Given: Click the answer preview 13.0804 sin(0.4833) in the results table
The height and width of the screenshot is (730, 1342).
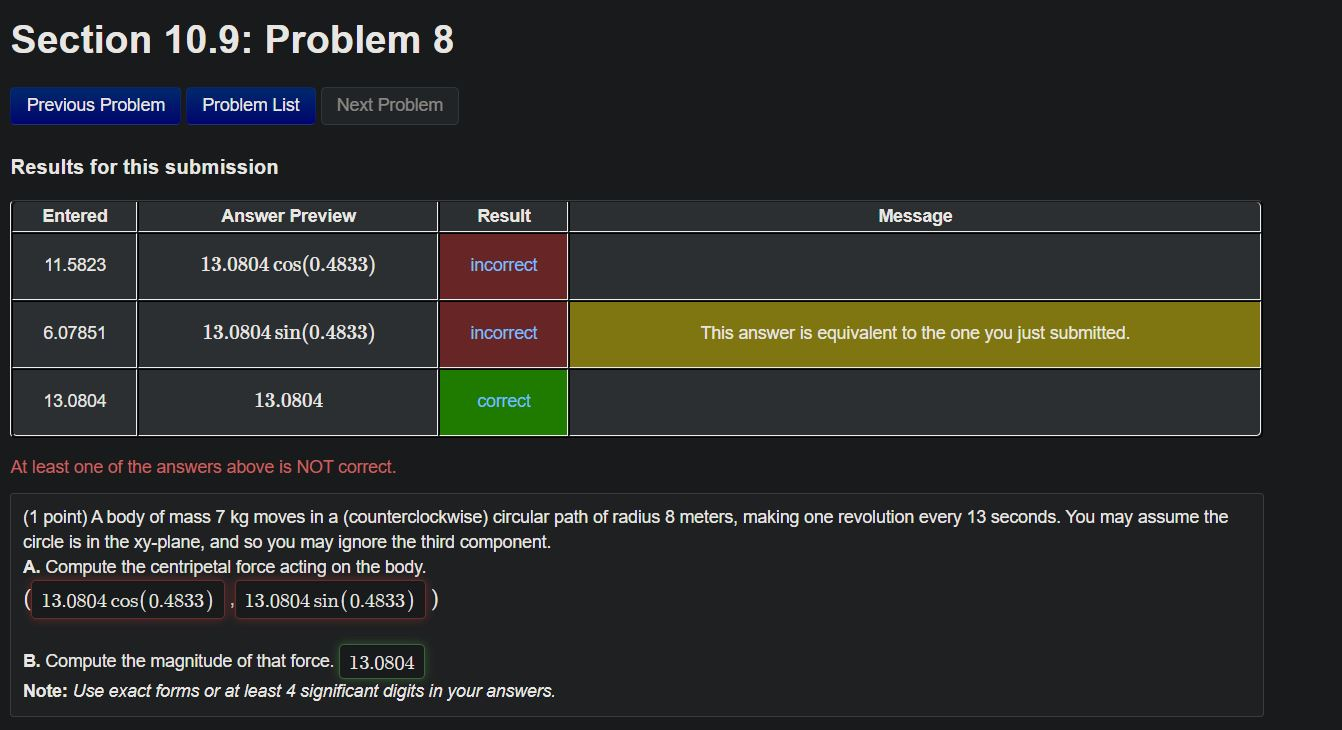Looking at the screenshot, I should tap(288, 333).
